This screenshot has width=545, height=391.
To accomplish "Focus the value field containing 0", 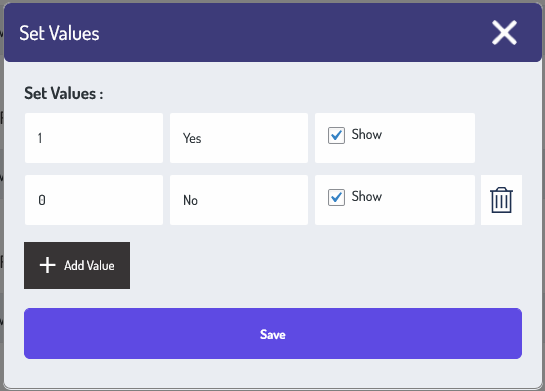I will 94,200.
